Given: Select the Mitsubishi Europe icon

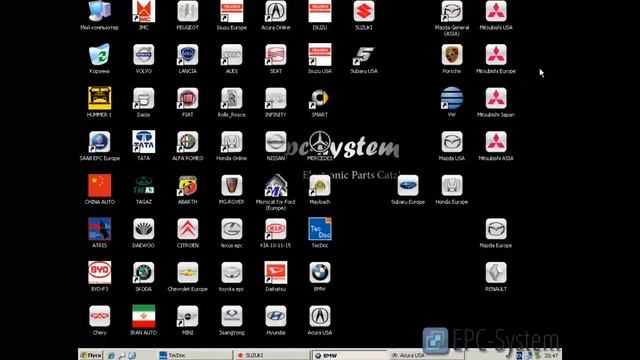Looking at the screenshot, I should [496, 55].
